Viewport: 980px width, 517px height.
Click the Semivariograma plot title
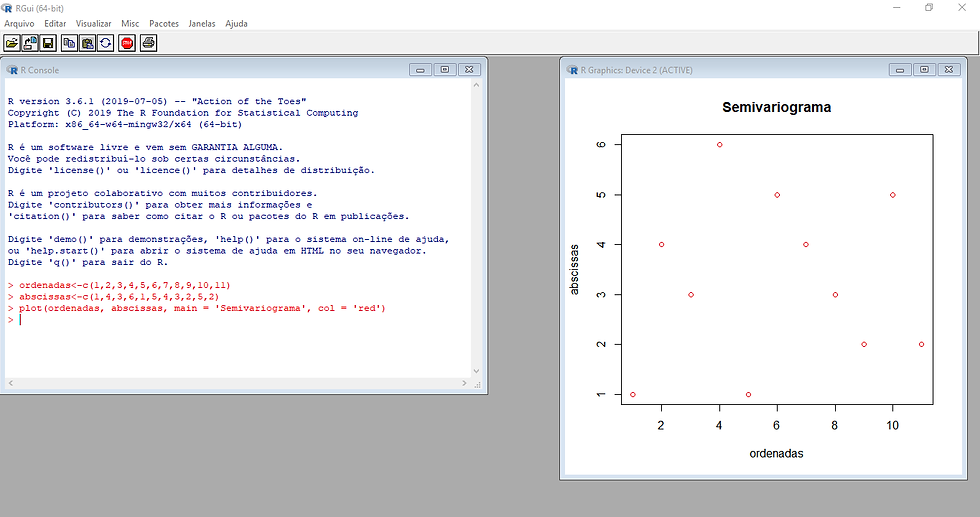pyautogui.click(x=777, y=108)
